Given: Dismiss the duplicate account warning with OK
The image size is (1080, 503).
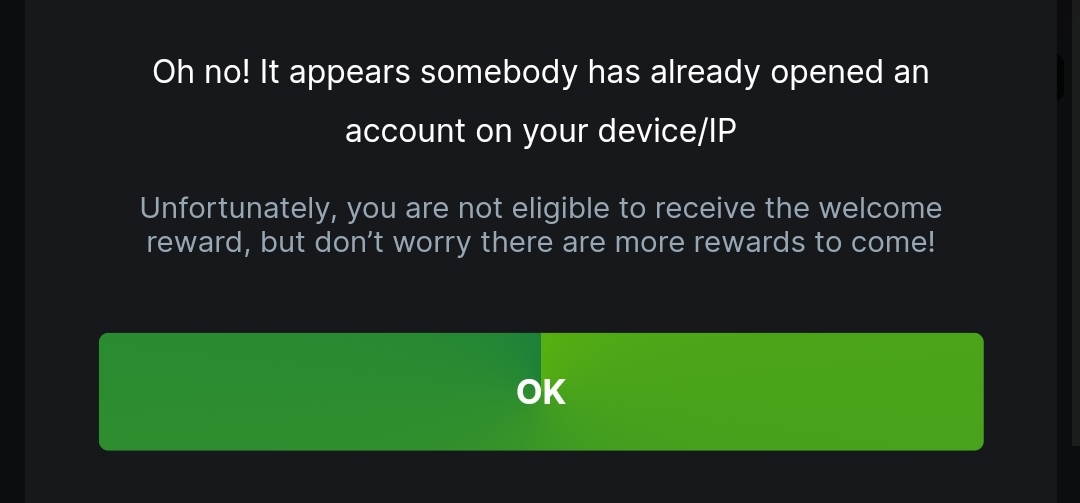Looking at the screenshot, I should [x=541, y=391].
